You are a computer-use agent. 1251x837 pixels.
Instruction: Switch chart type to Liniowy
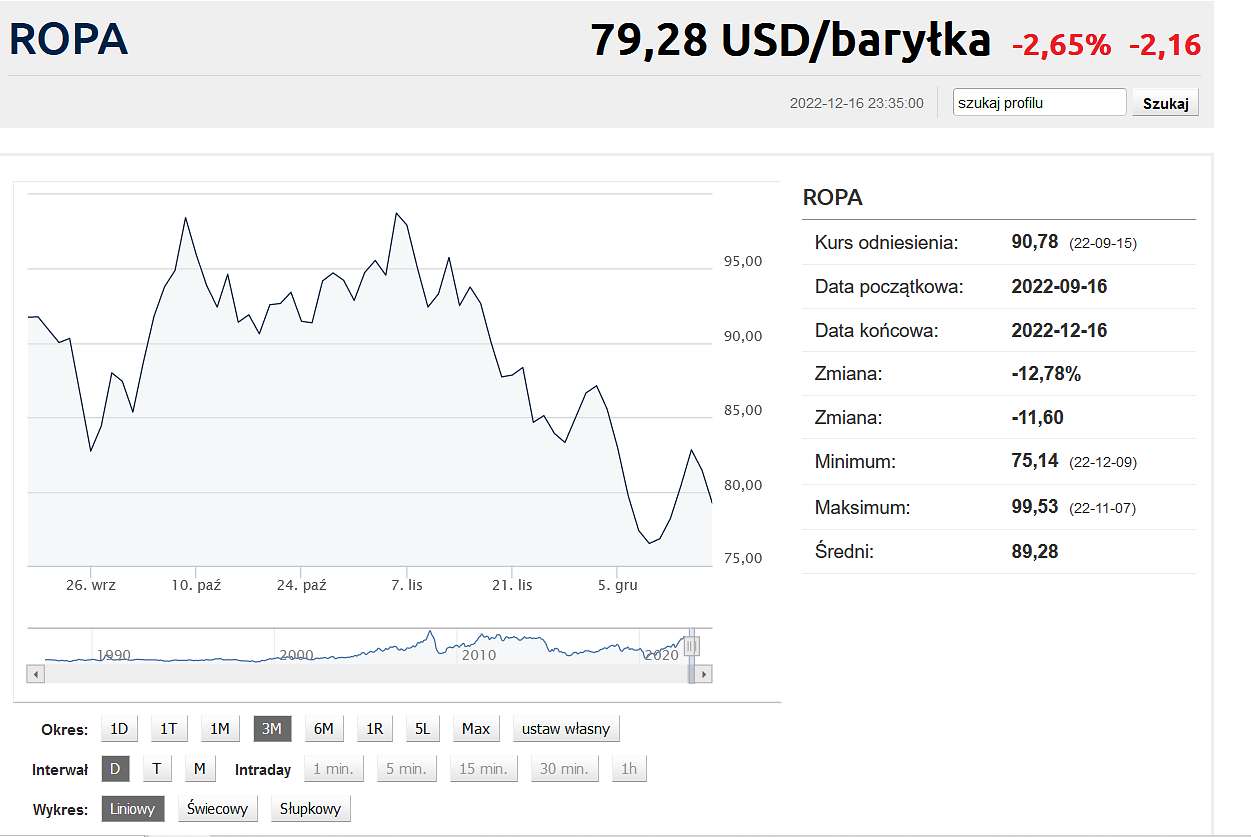(x=133, y=809)
